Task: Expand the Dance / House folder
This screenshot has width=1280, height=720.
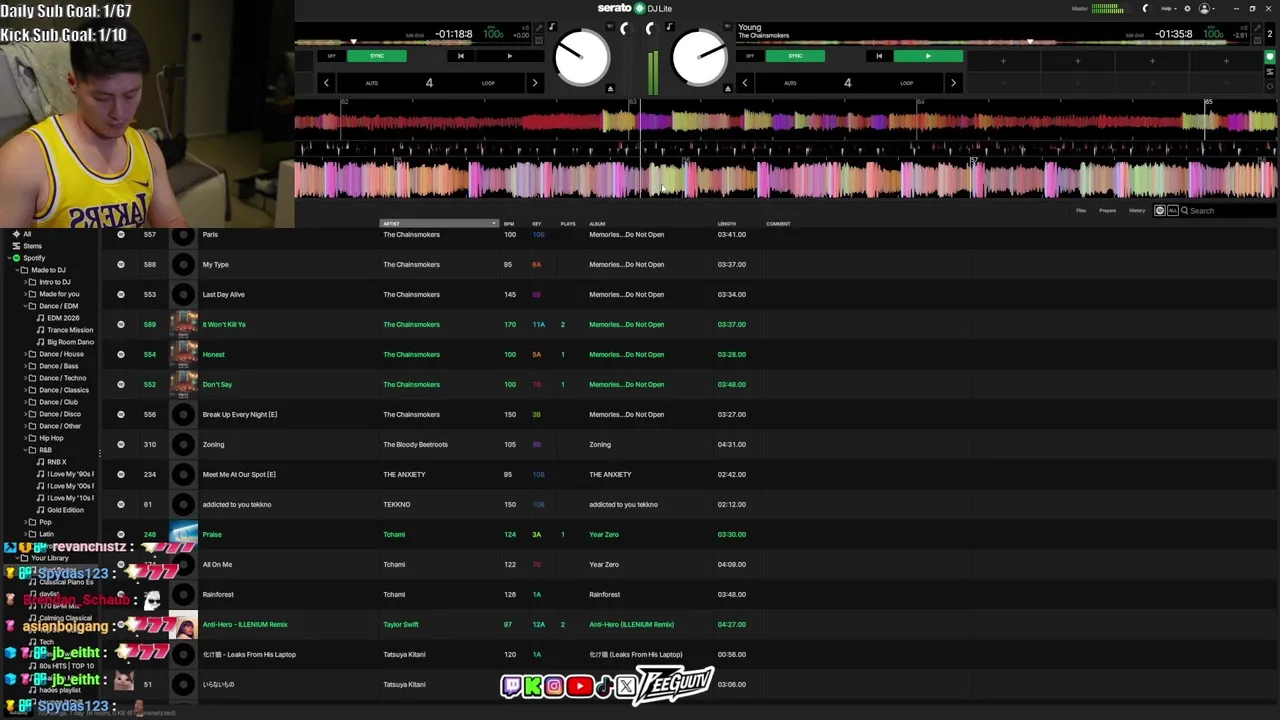Action: 23,354
